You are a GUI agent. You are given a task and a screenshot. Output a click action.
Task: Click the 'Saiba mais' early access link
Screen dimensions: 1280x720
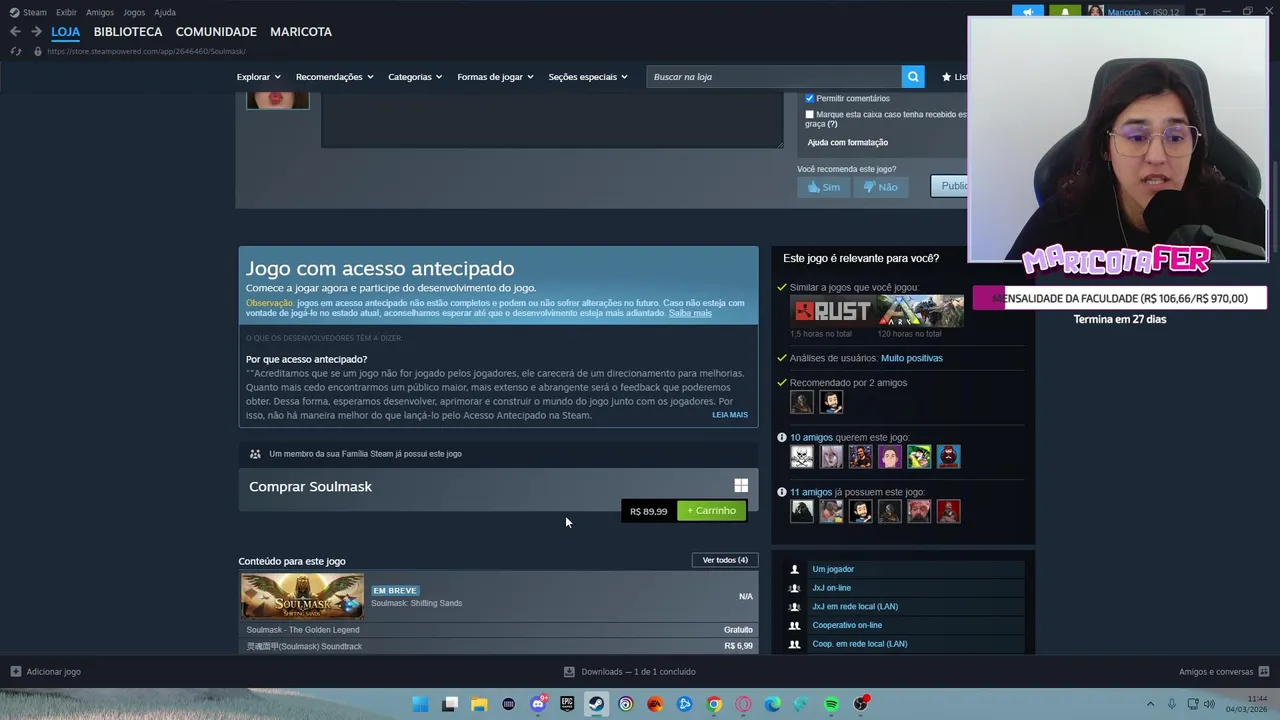[690, 313]
